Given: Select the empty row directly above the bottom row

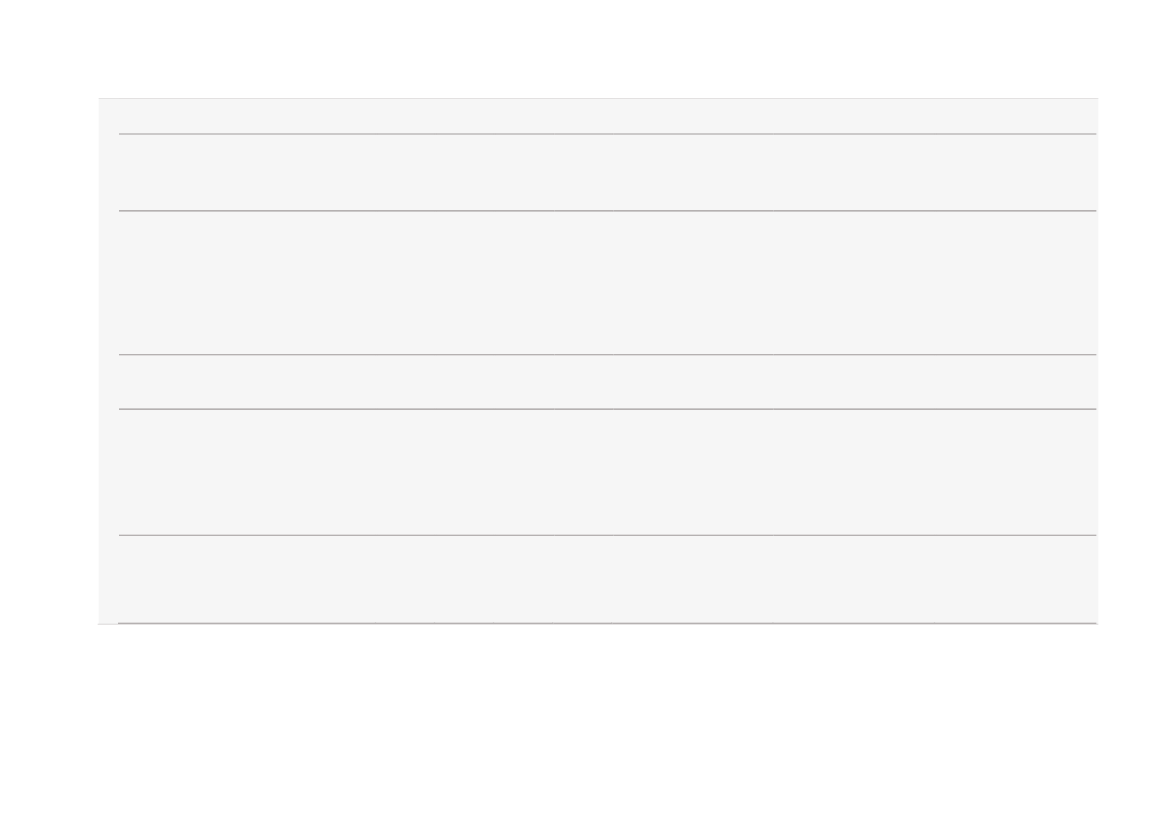Looking at the screenshot, I should [608, 472].
